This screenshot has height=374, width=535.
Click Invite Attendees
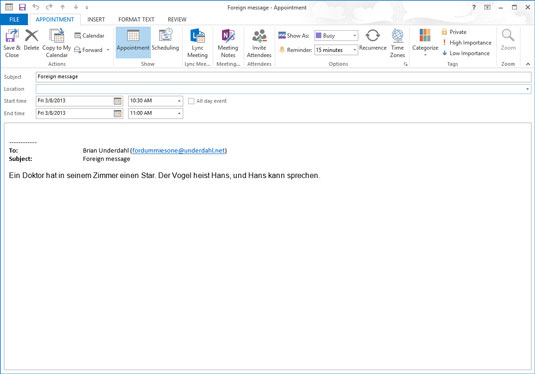coord(259,43)
